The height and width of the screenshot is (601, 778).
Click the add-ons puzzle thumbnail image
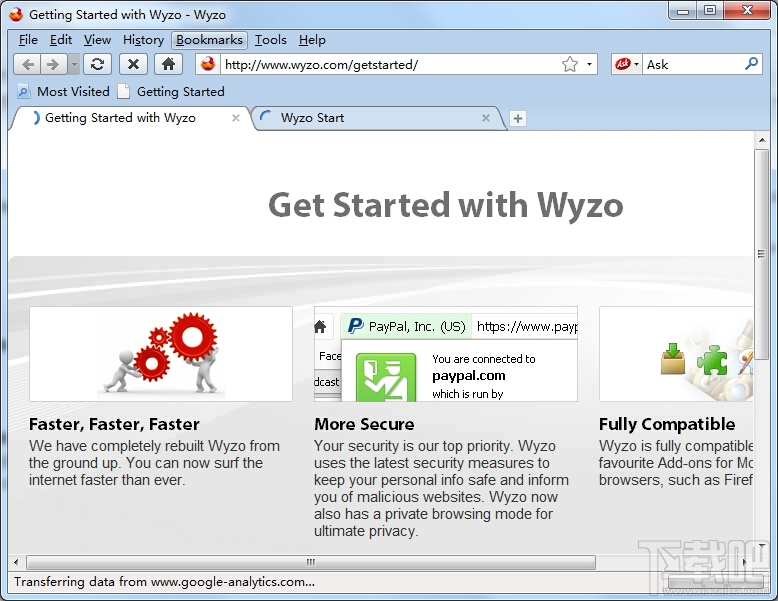pyautogui.click(x=676, y=354)
